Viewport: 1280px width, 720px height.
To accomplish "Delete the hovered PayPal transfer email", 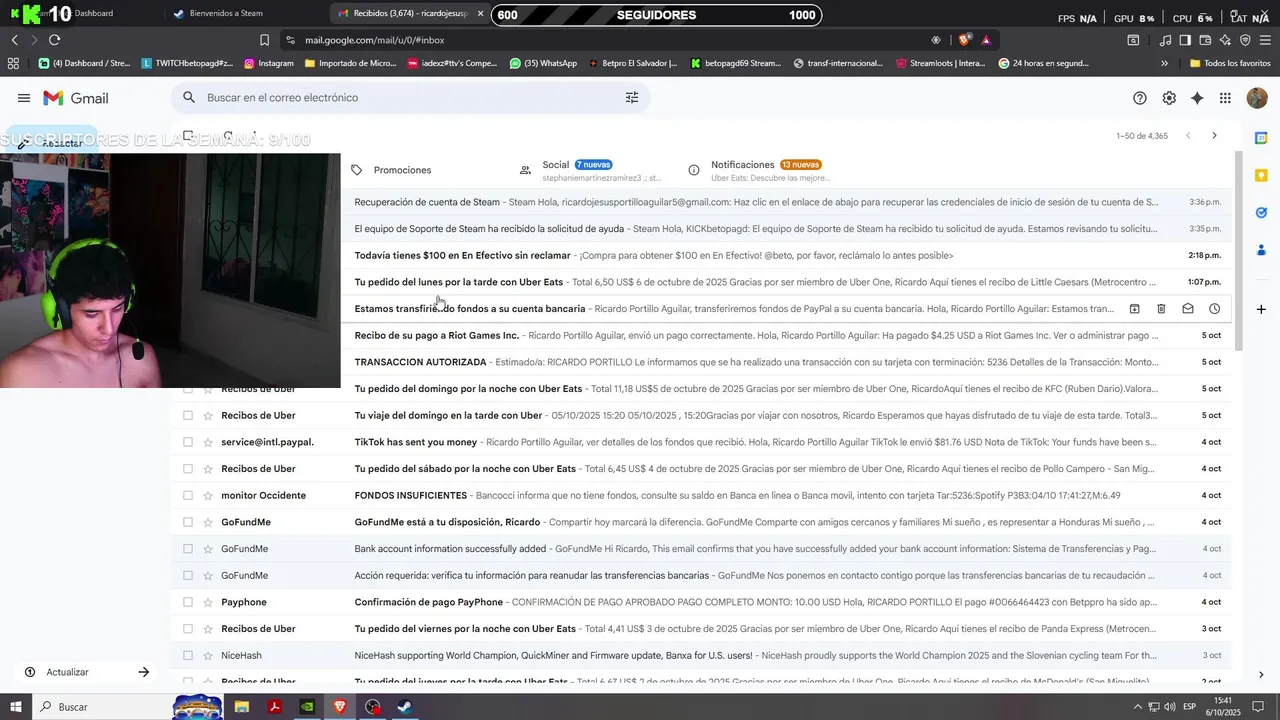I will pos(1161,309).
